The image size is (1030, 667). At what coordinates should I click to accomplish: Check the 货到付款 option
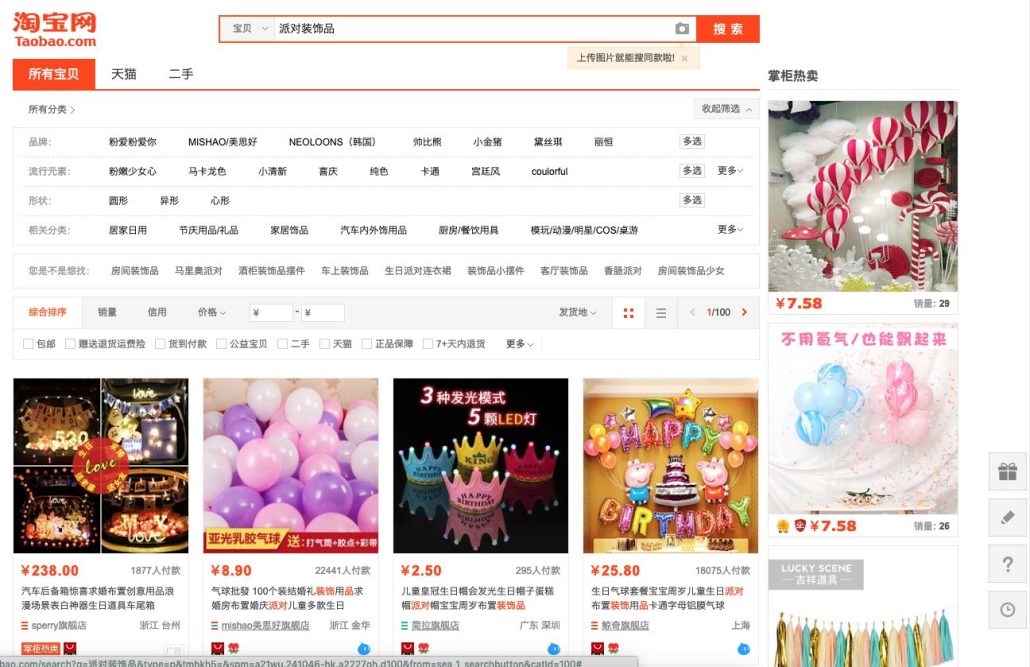(x=160, y=344)
